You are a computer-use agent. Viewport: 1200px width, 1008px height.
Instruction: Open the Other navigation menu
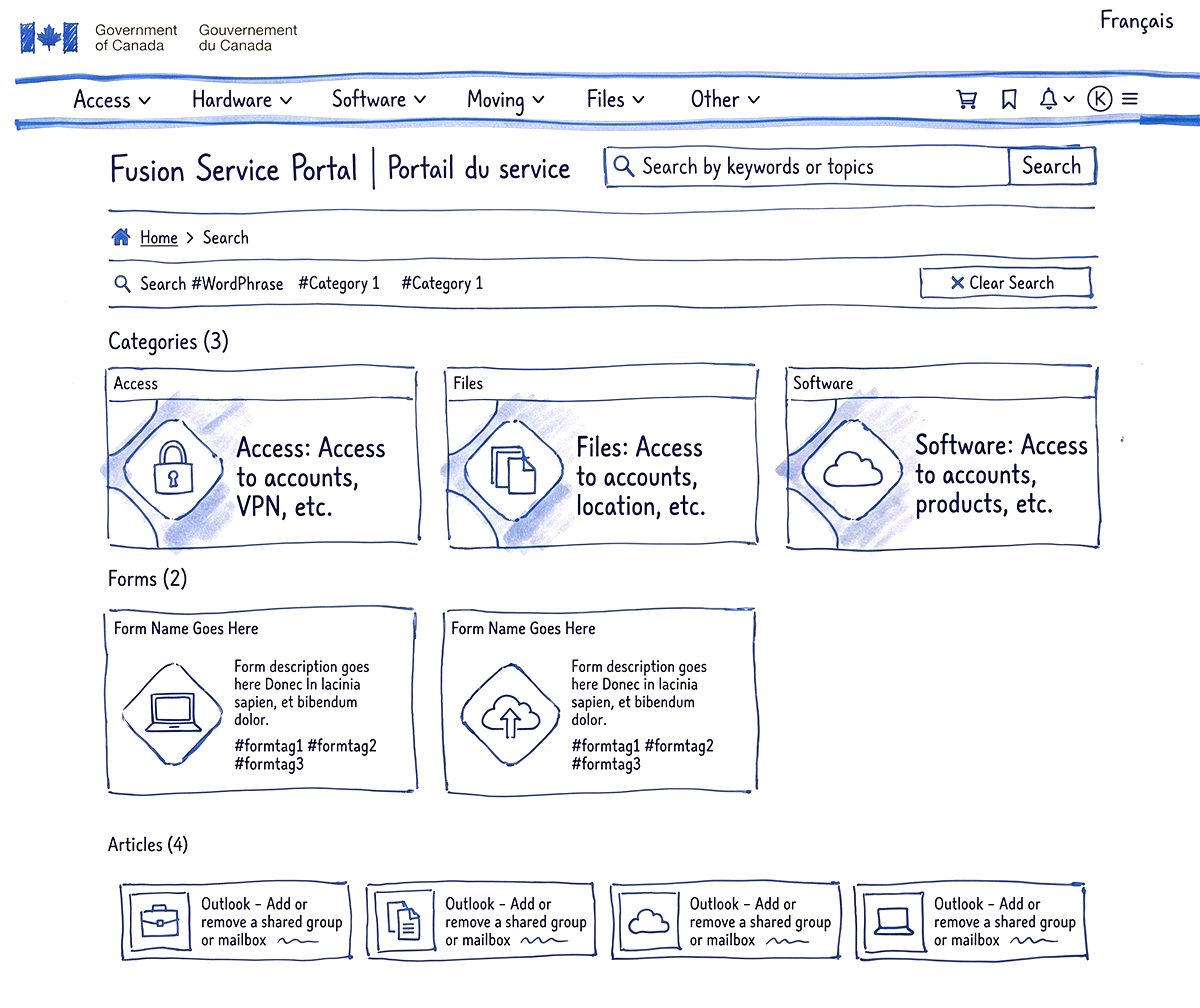tap(725, 100)
